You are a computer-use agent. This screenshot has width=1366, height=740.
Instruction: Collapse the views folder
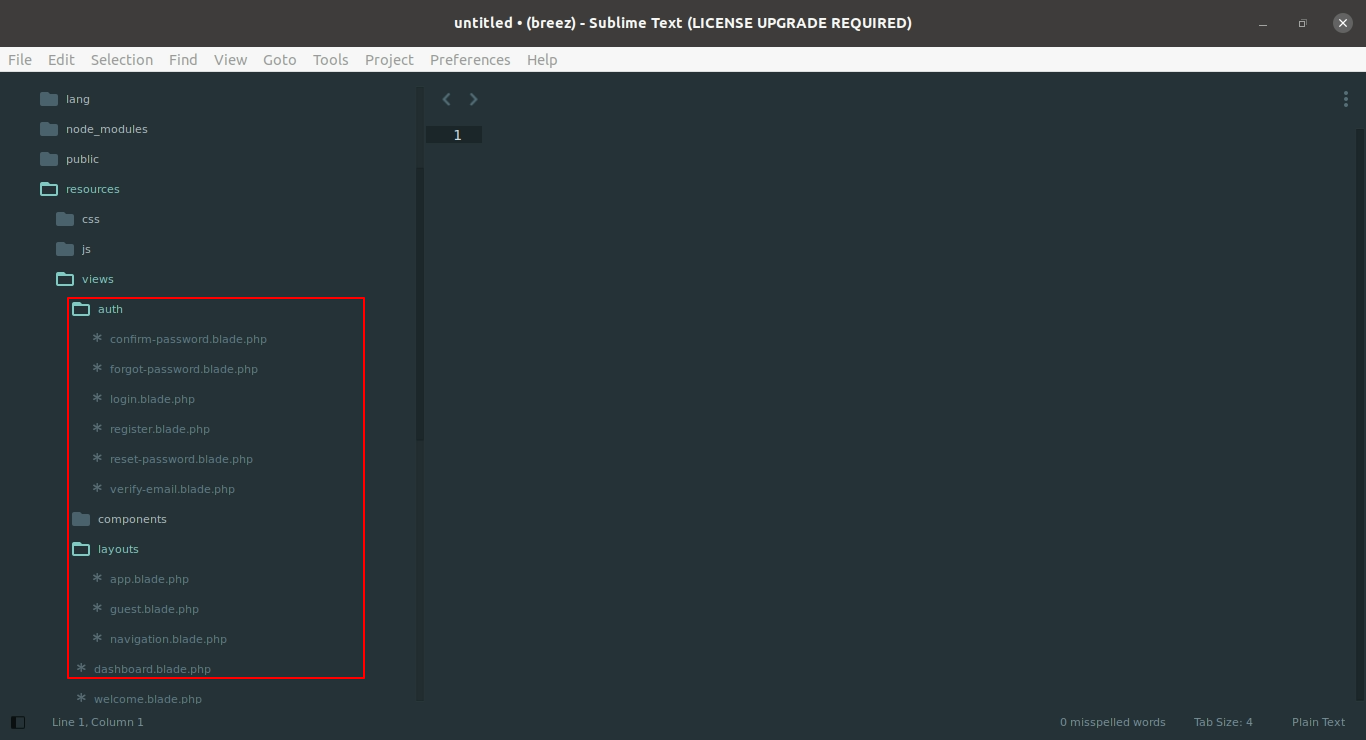(x=65, y=279)
